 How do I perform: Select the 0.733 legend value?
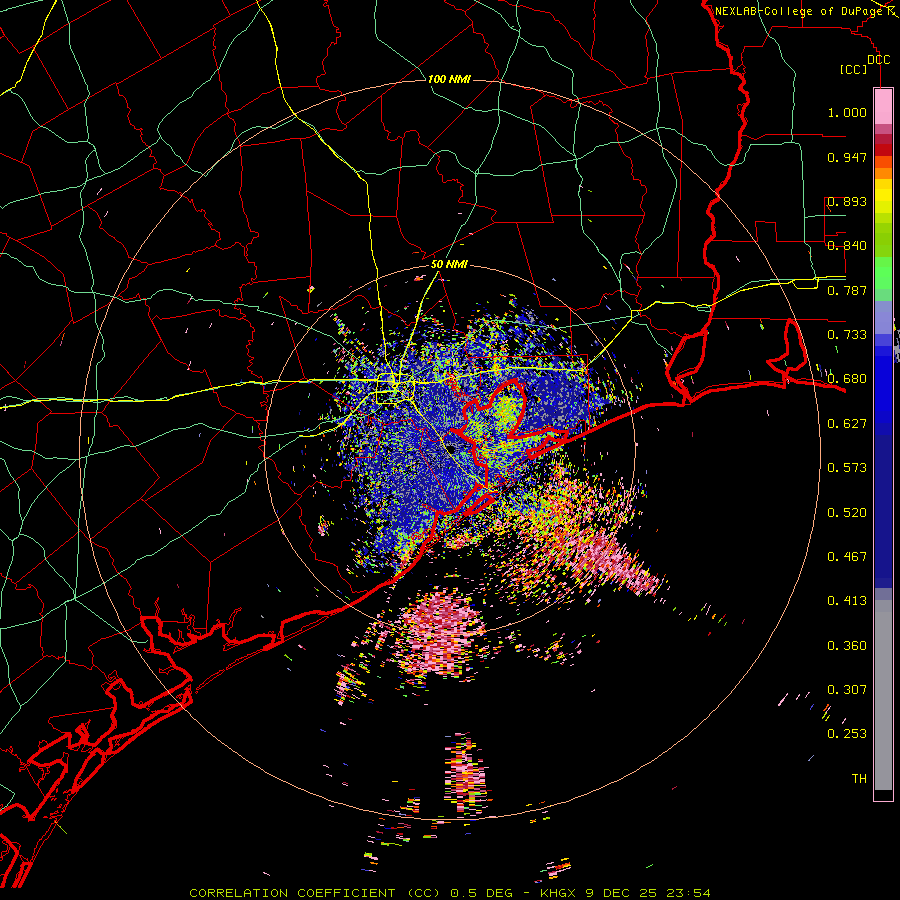pyautogui.click(x=847, y=335)
